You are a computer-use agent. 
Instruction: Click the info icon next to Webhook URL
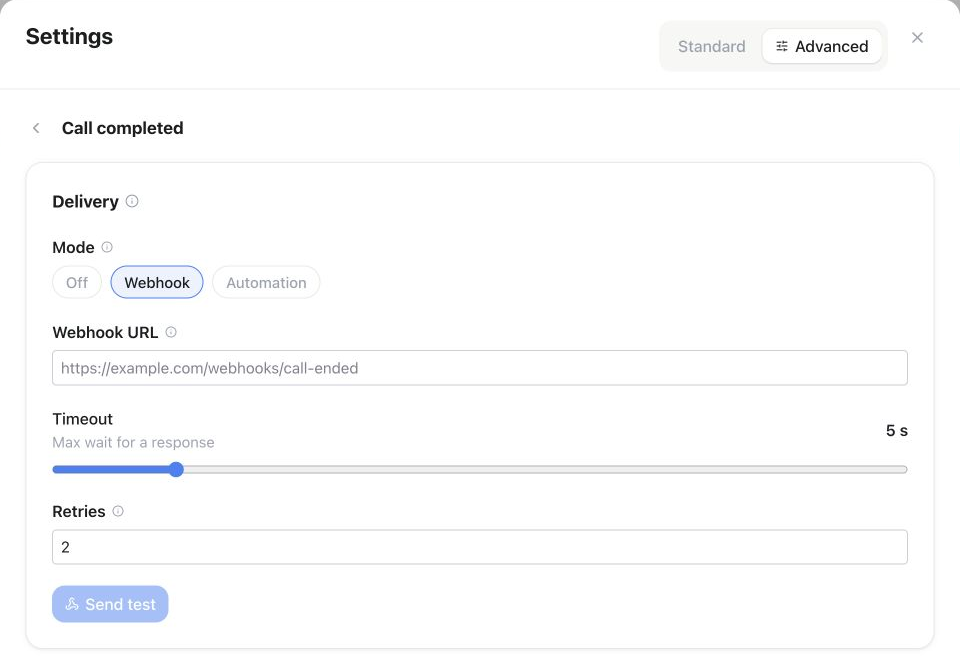coord(171,332)
